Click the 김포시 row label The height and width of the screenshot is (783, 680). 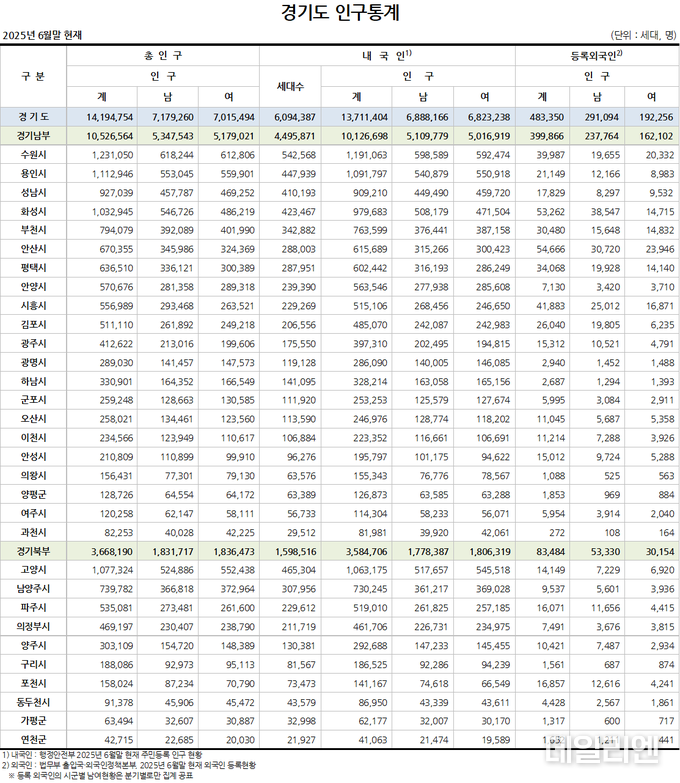[33, 325]
